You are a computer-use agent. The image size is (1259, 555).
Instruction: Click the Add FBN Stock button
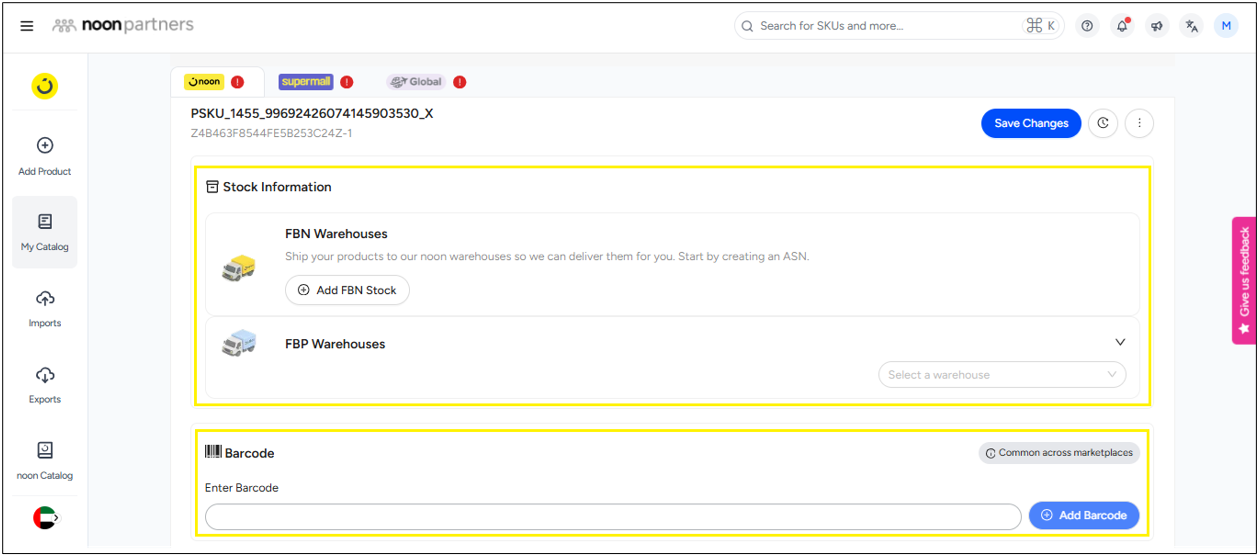[x=347, y=290]
